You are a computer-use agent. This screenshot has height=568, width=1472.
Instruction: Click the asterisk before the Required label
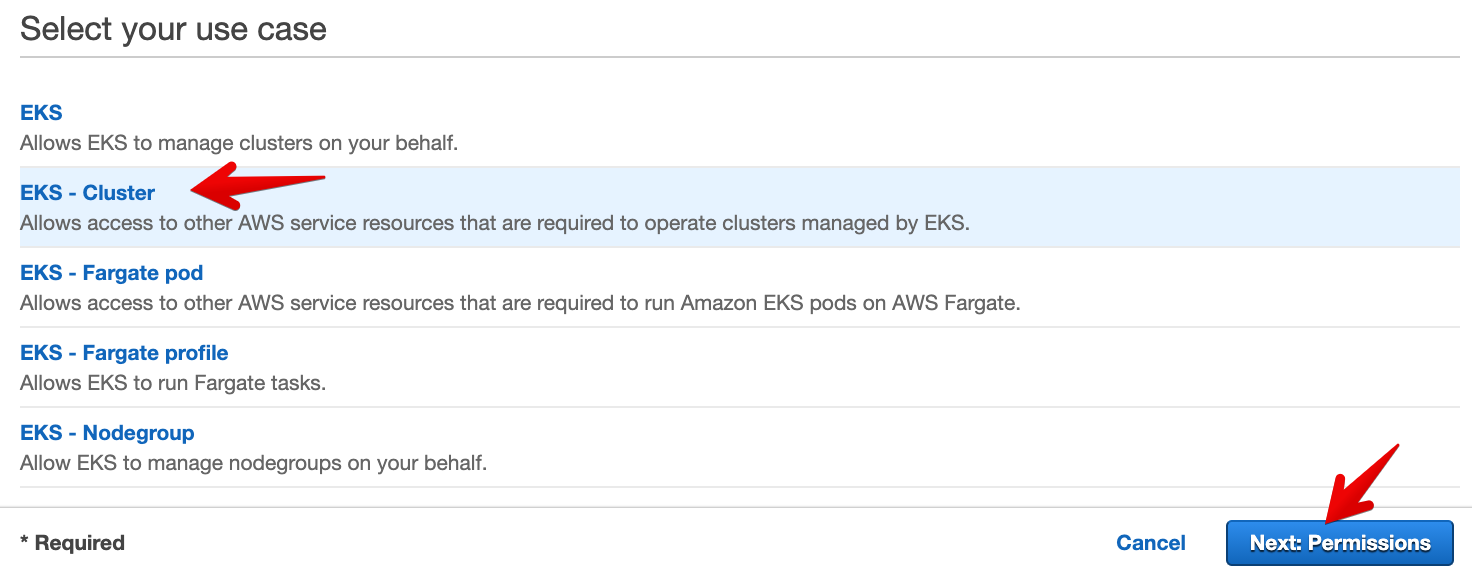(25, 541)
